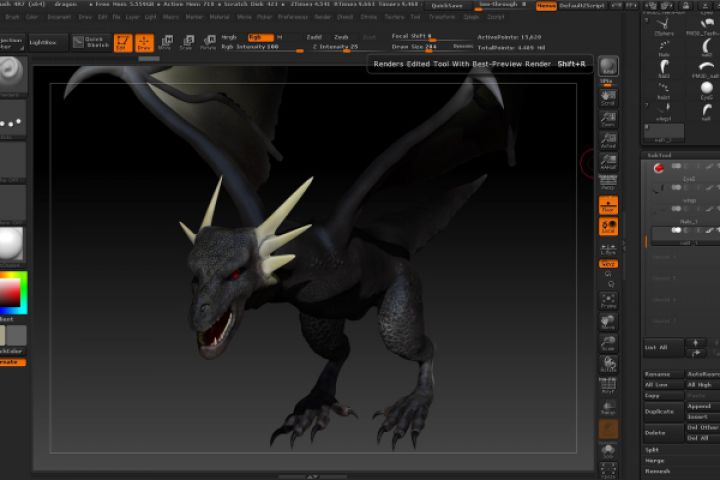Expand the Merge section

coord(654,460)
